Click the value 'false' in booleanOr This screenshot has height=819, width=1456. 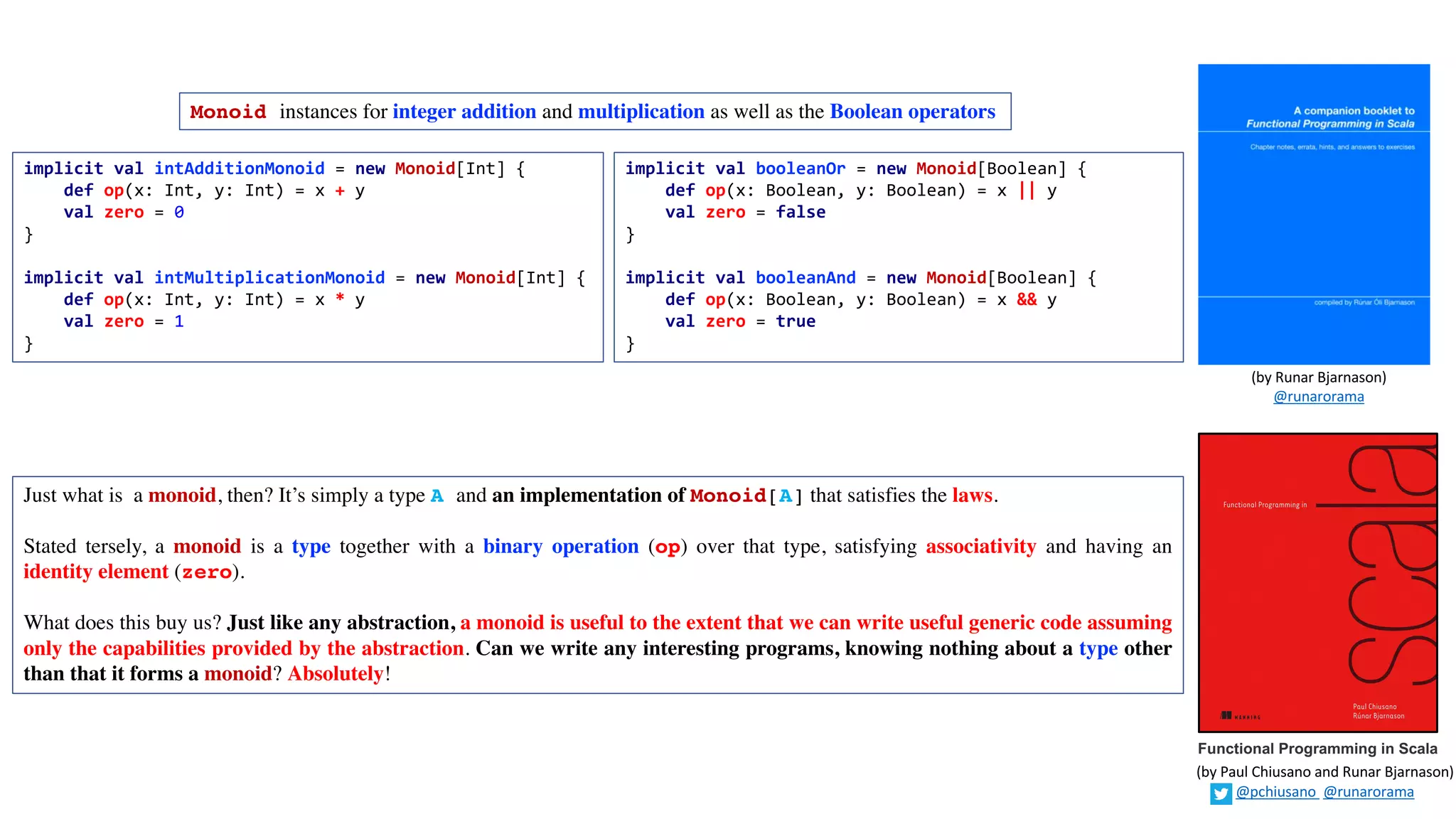(x=801, y=213)
